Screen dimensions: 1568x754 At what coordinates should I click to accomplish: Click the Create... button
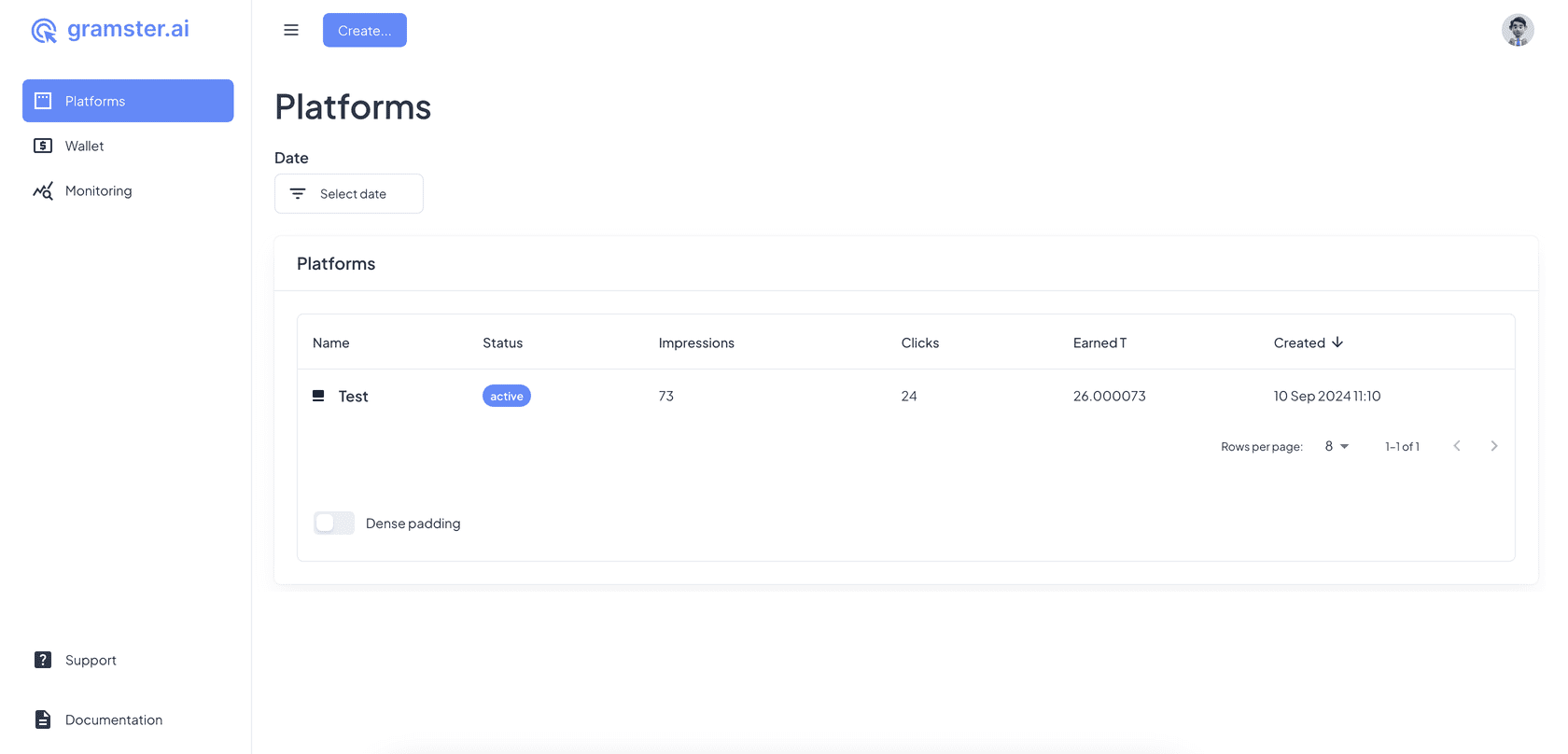point(365,30)
